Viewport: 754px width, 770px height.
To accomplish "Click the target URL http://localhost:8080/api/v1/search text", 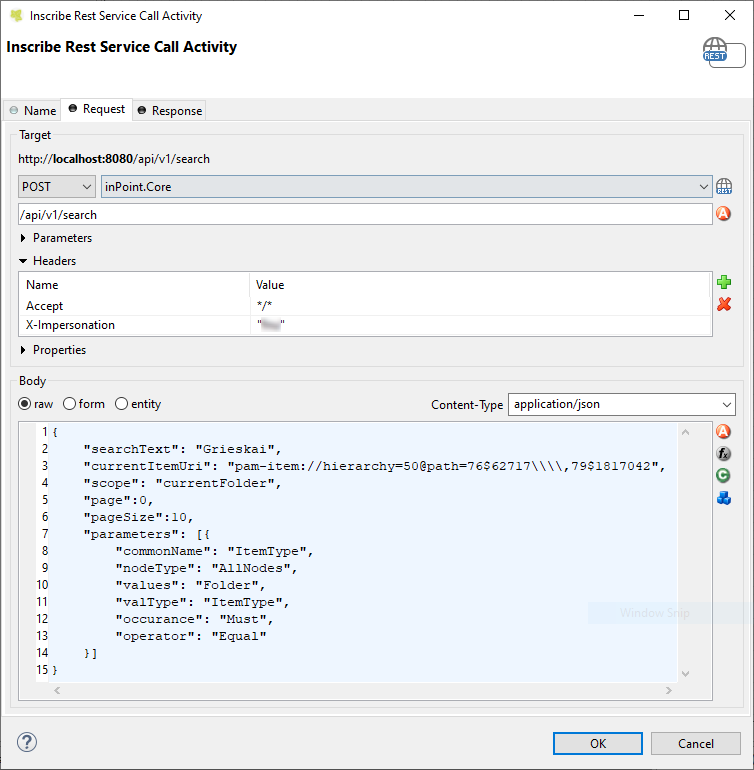I will (x=114, y=159).
